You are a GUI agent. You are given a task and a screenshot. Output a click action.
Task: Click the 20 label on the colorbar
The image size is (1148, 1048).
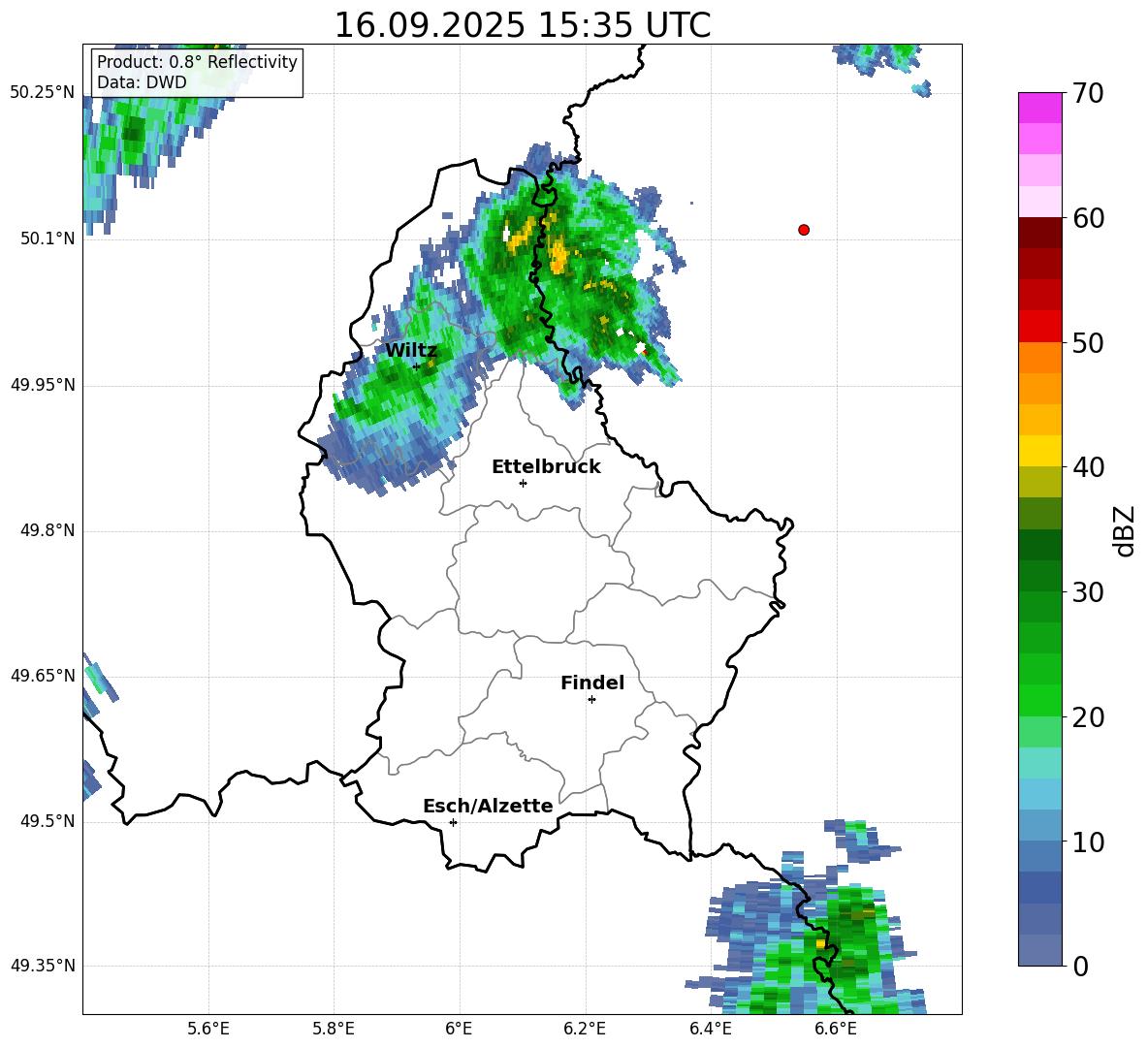pyautogui.click(x=1088, y=717)
